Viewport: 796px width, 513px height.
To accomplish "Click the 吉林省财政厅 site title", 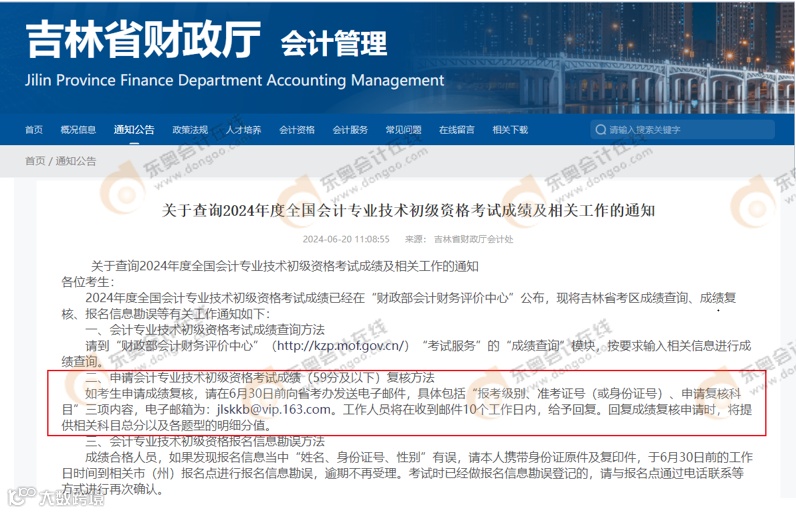I will (x=144, y=40).
